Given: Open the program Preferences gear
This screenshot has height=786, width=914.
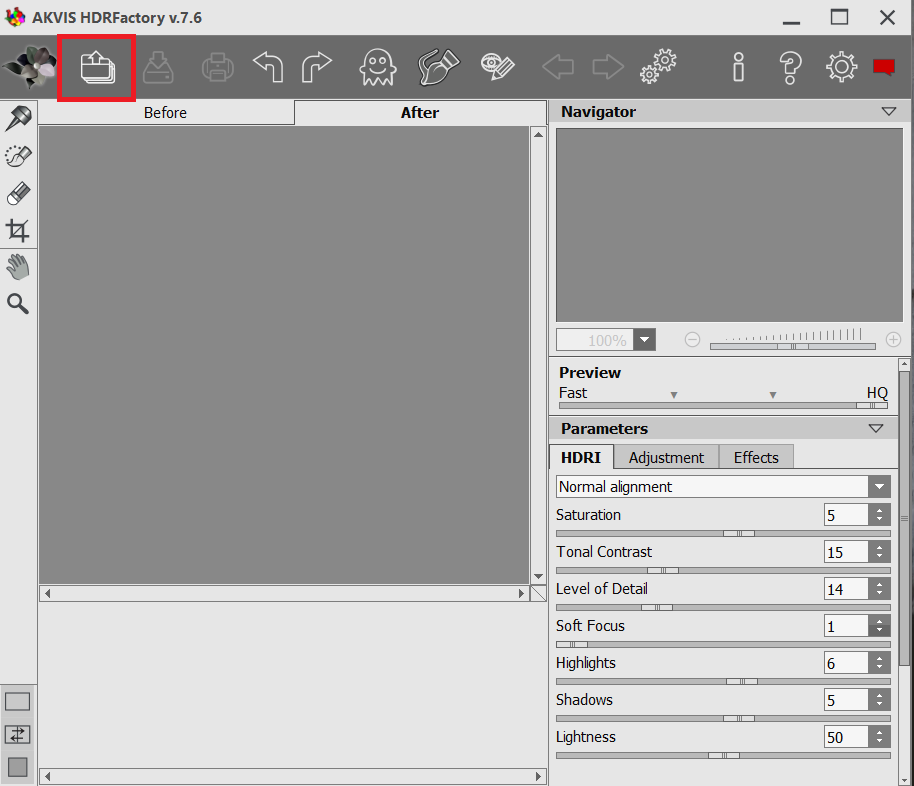Looking at the screenshot, I should [841, 67].
